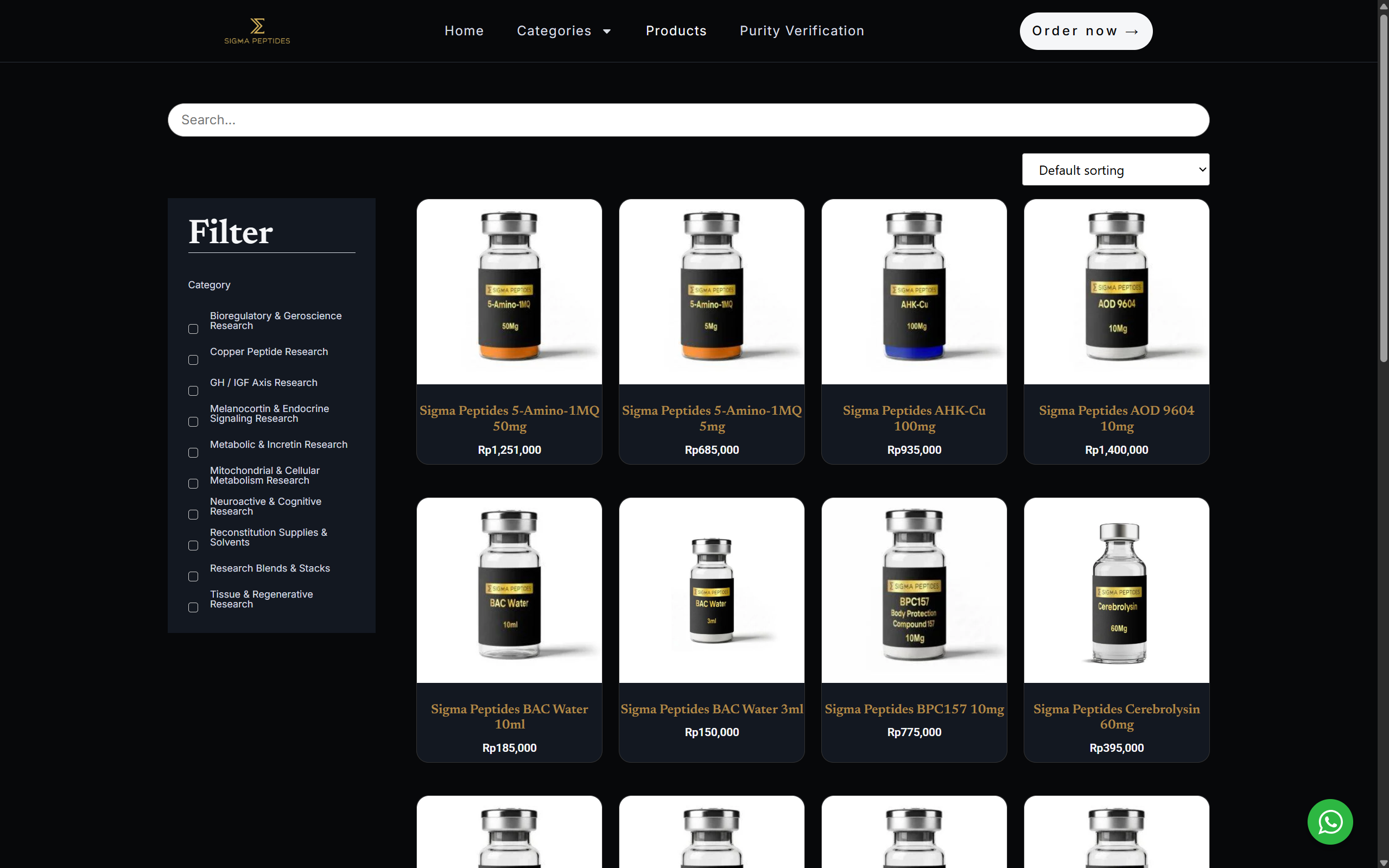Image resolution: width=1389 pixels, height=868 pixels.
Task: Open BAC Water 3ml vial image
Action: click(712, 590)
